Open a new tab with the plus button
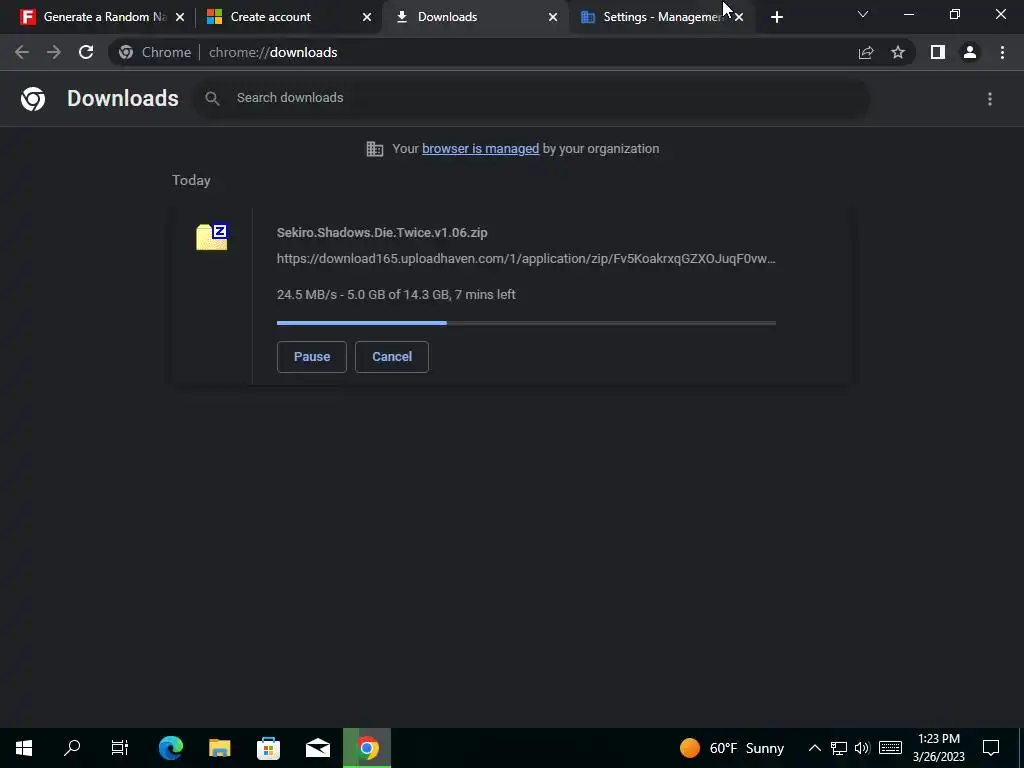This screenshot has height=768, width=1024. (x=776, y=18)
